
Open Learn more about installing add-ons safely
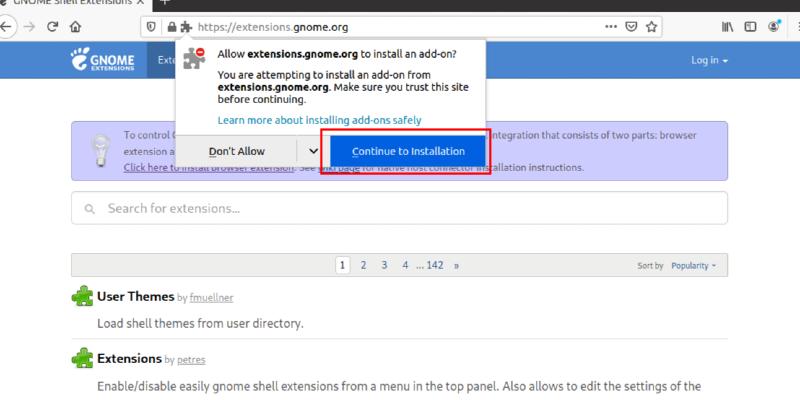(319, 120)
